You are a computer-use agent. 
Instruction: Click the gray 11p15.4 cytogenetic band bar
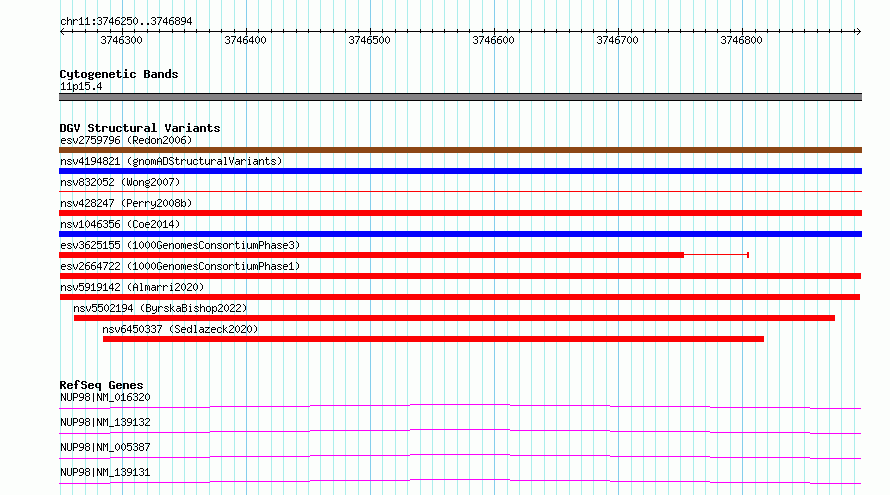click(x=460, y=97)
